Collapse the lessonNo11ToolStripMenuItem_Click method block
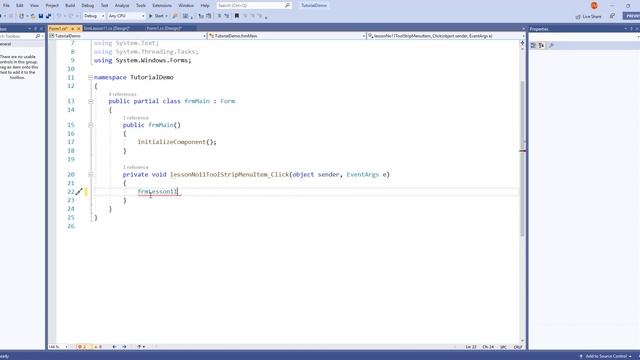The image size is (640, 360). coord(91,175)
